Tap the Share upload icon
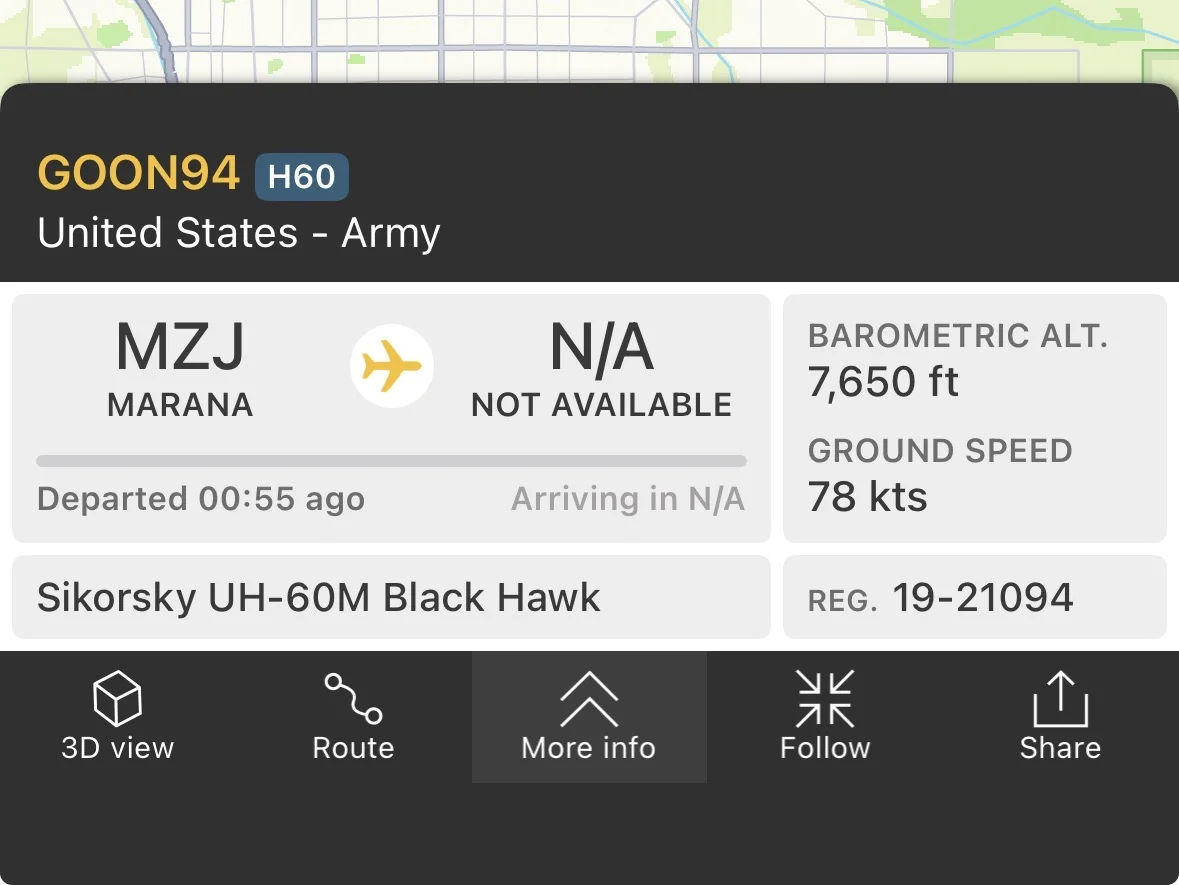1179x885 pixels. 1060,697
